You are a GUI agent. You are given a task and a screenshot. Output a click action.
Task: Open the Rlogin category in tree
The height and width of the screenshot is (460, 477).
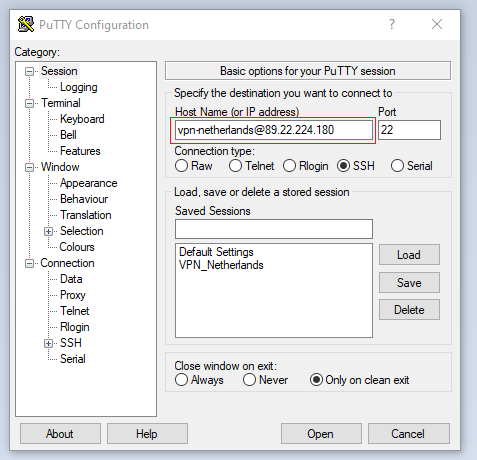[x=75, y=327]
